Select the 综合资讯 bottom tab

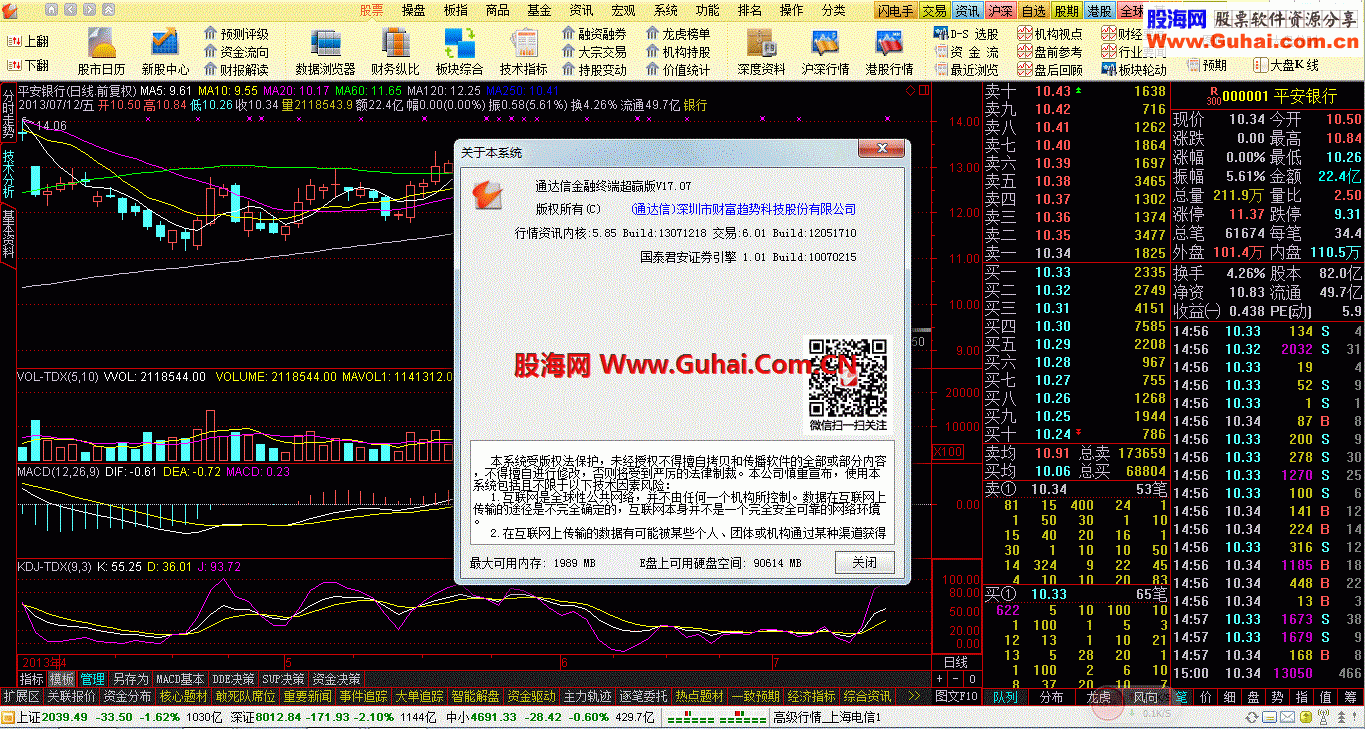(x=867, y=696)
